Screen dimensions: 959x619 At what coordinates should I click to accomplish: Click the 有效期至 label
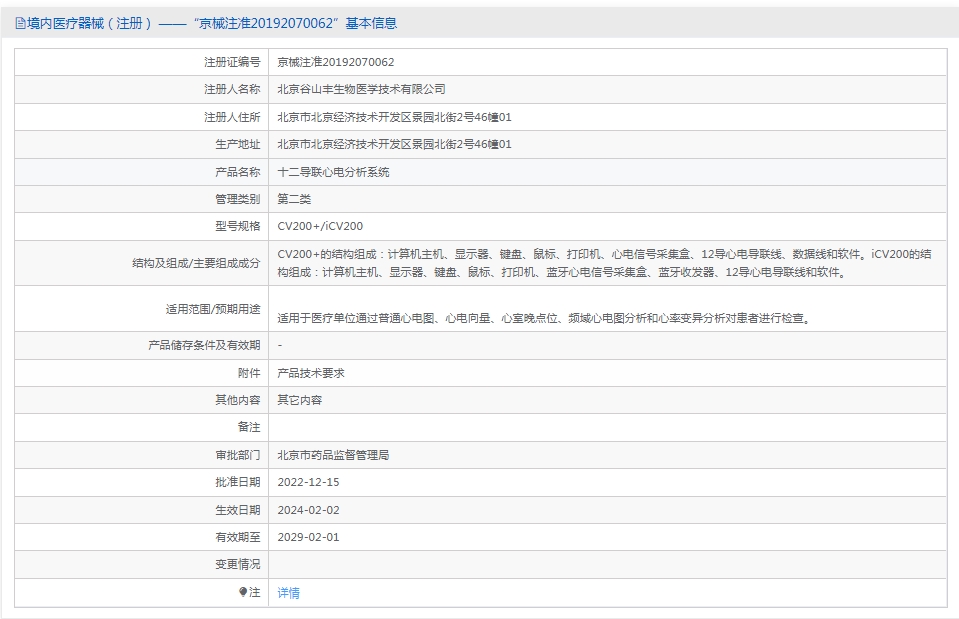(x=238, y=537)
